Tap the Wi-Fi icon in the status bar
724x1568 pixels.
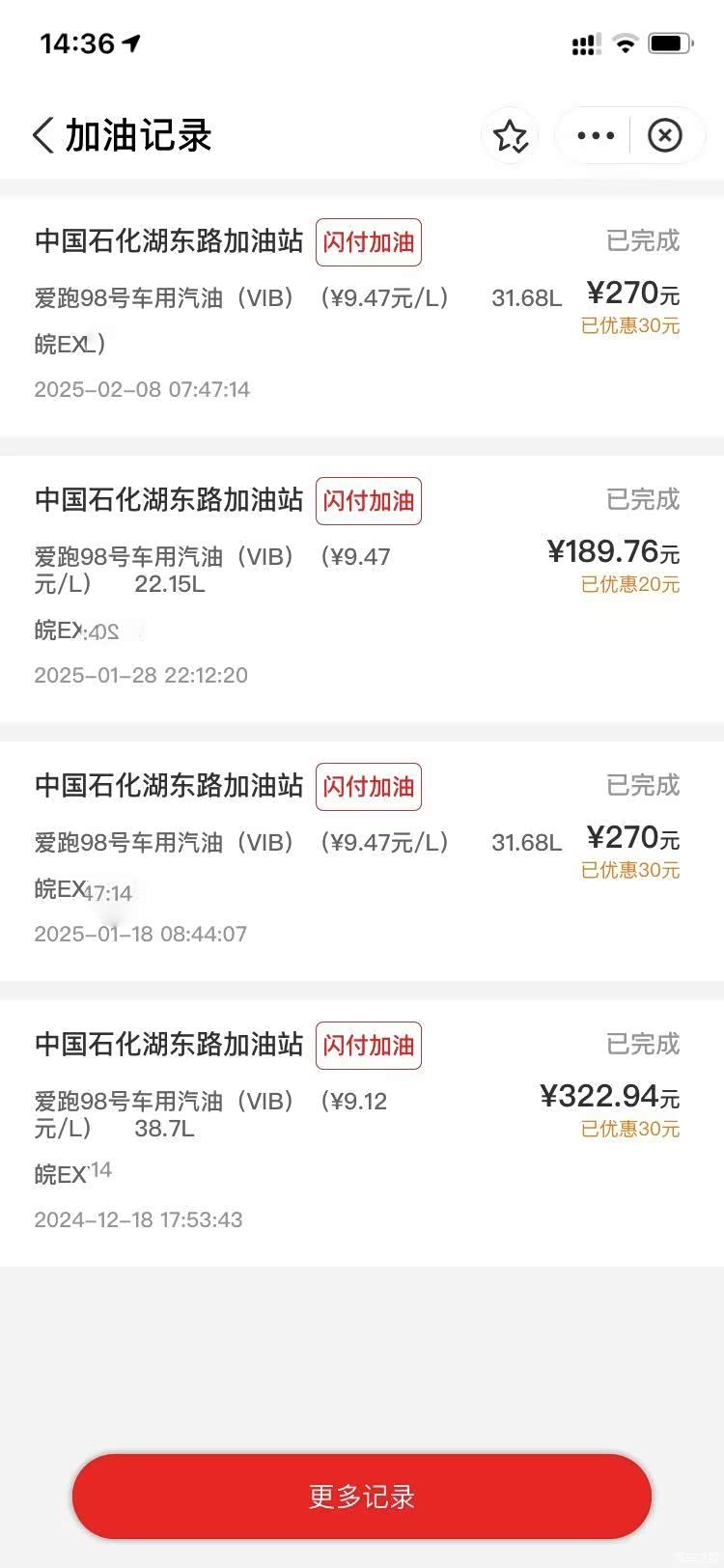point(626,43)
